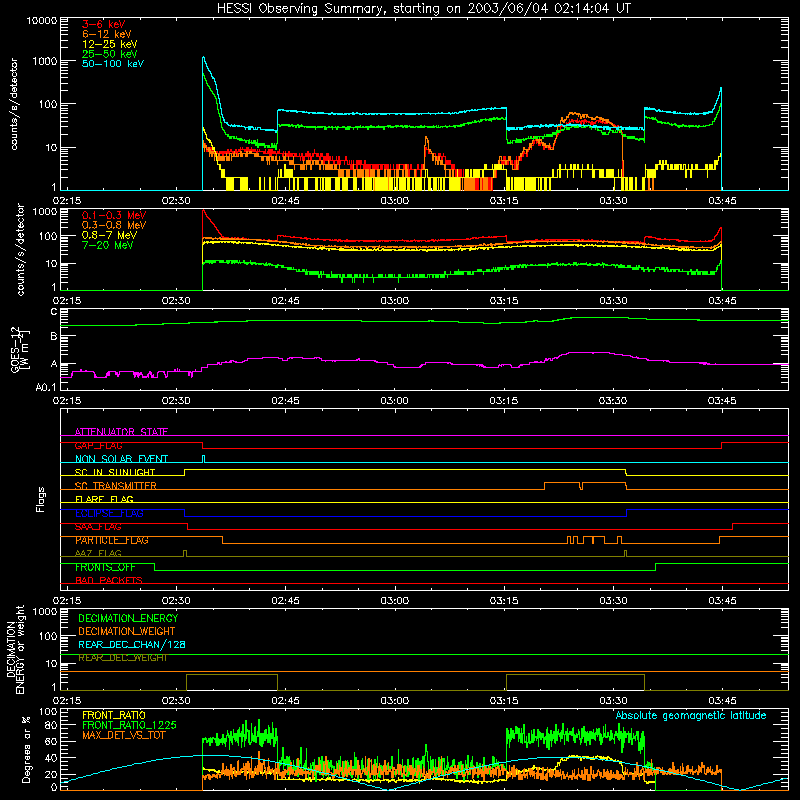Click the REAR_DEC_WEIGHT legend label
800x800 pixels.
pyautogui.click(x=123, y=658)
